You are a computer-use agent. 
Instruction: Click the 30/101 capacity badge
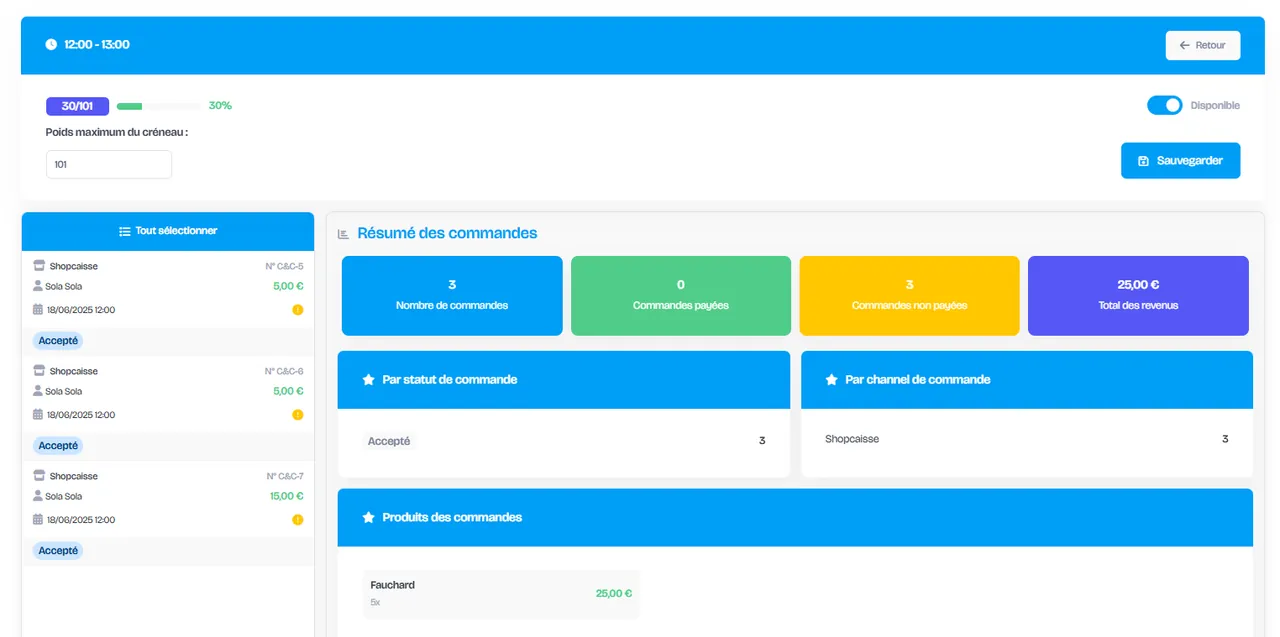(77, 106)
